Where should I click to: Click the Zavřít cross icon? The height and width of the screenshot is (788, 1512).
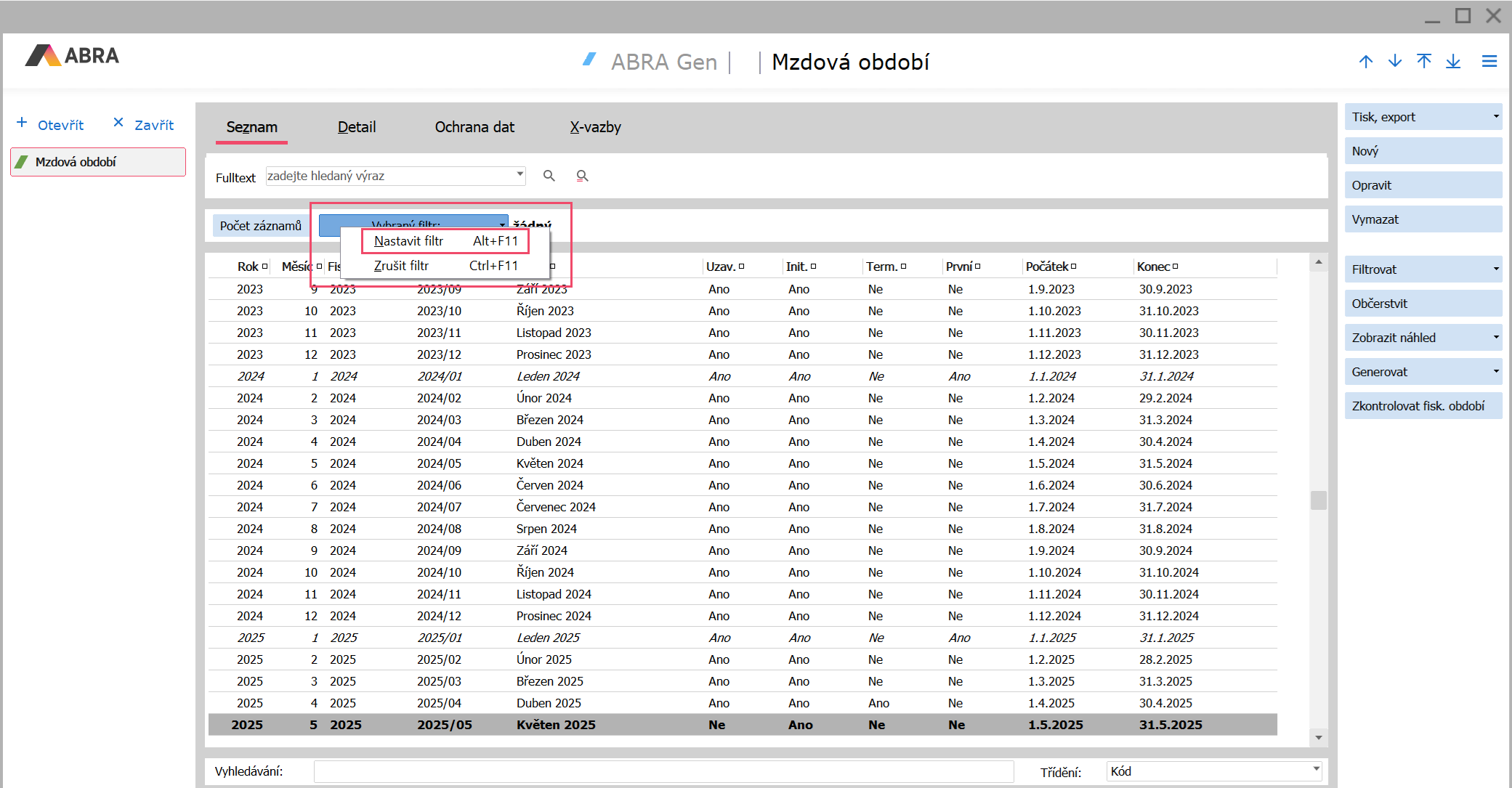pyautogui.click(x=118, y=123)
